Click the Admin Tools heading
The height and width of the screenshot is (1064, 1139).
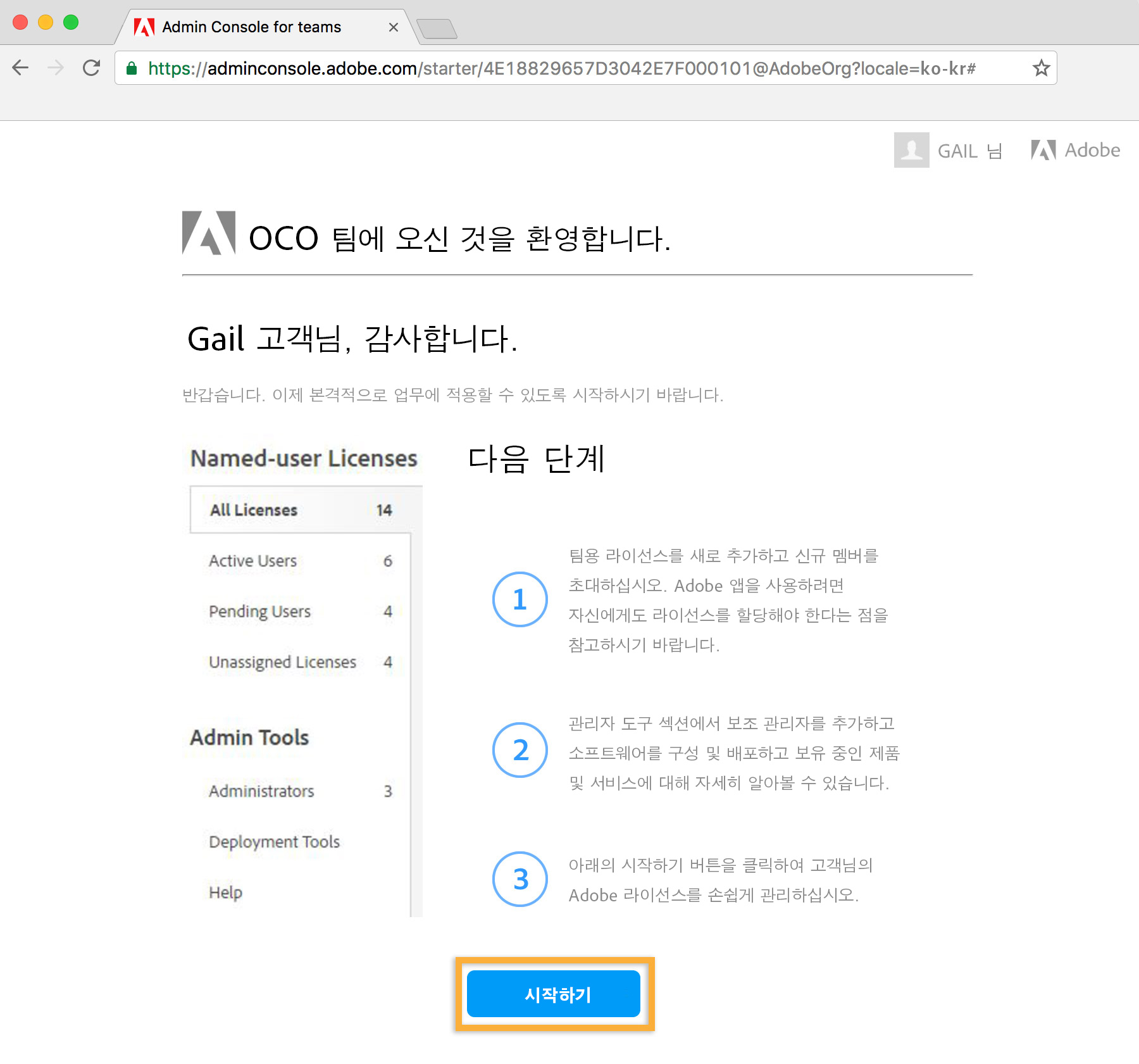coord(249,737)
